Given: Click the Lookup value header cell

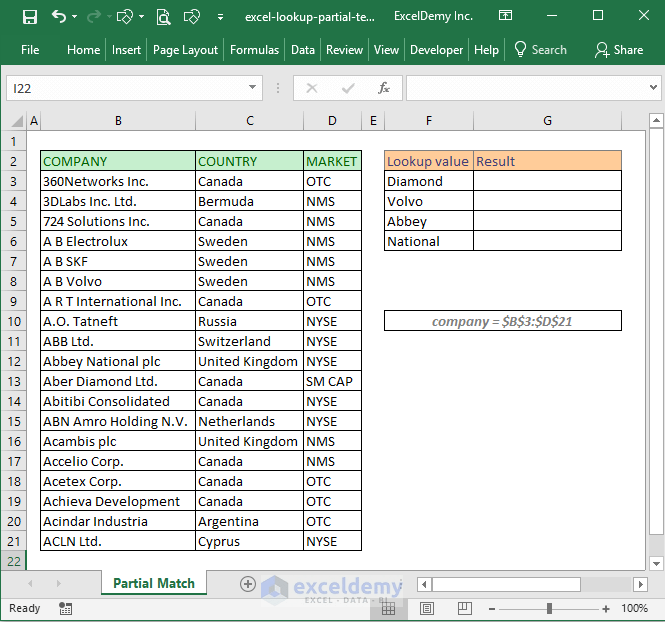Looking at the screenshot, I should (x=429, y=161).
